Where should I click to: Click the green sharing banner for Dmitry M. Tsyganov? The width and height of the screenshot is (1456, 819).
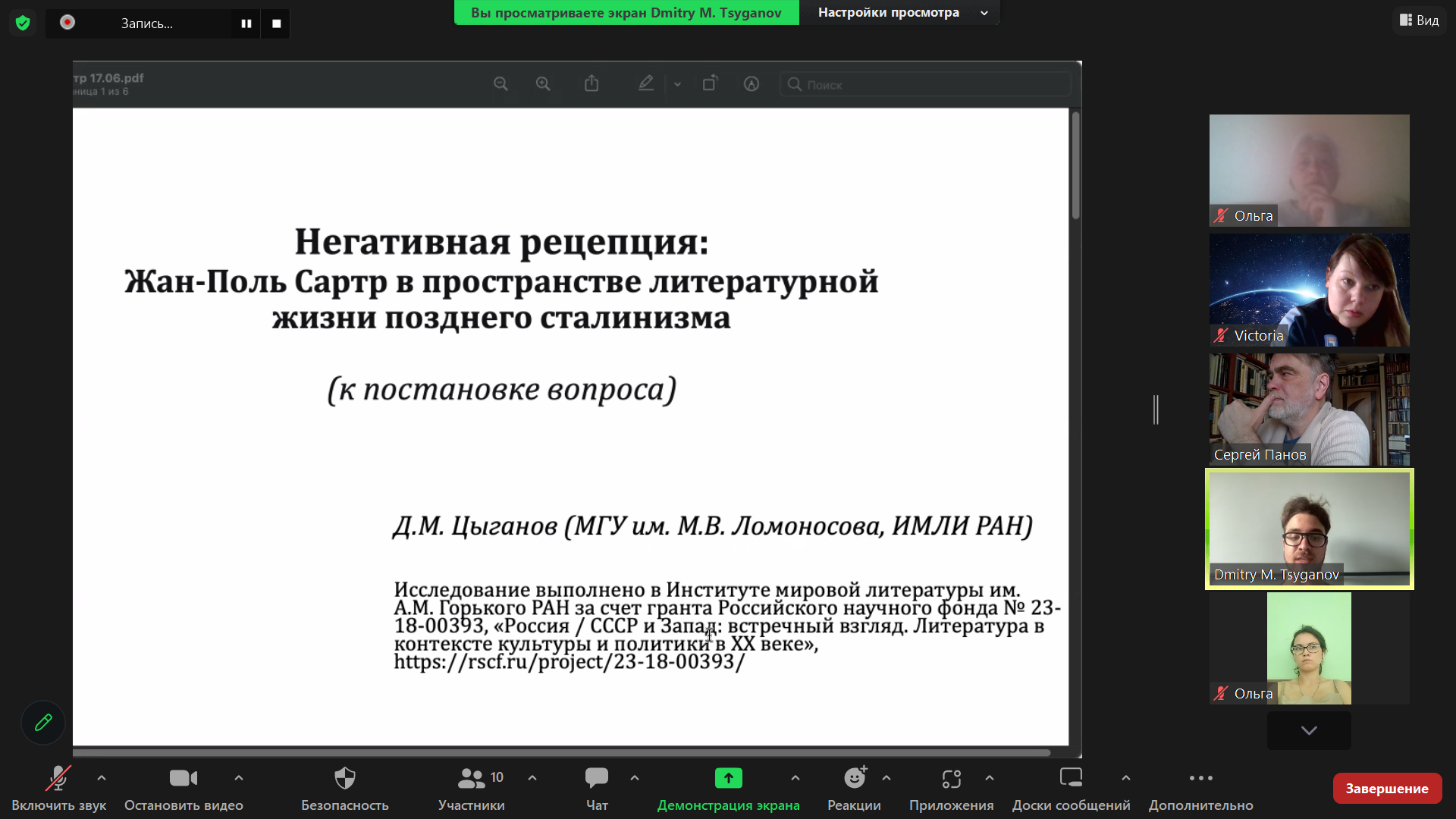pos(626,12)
